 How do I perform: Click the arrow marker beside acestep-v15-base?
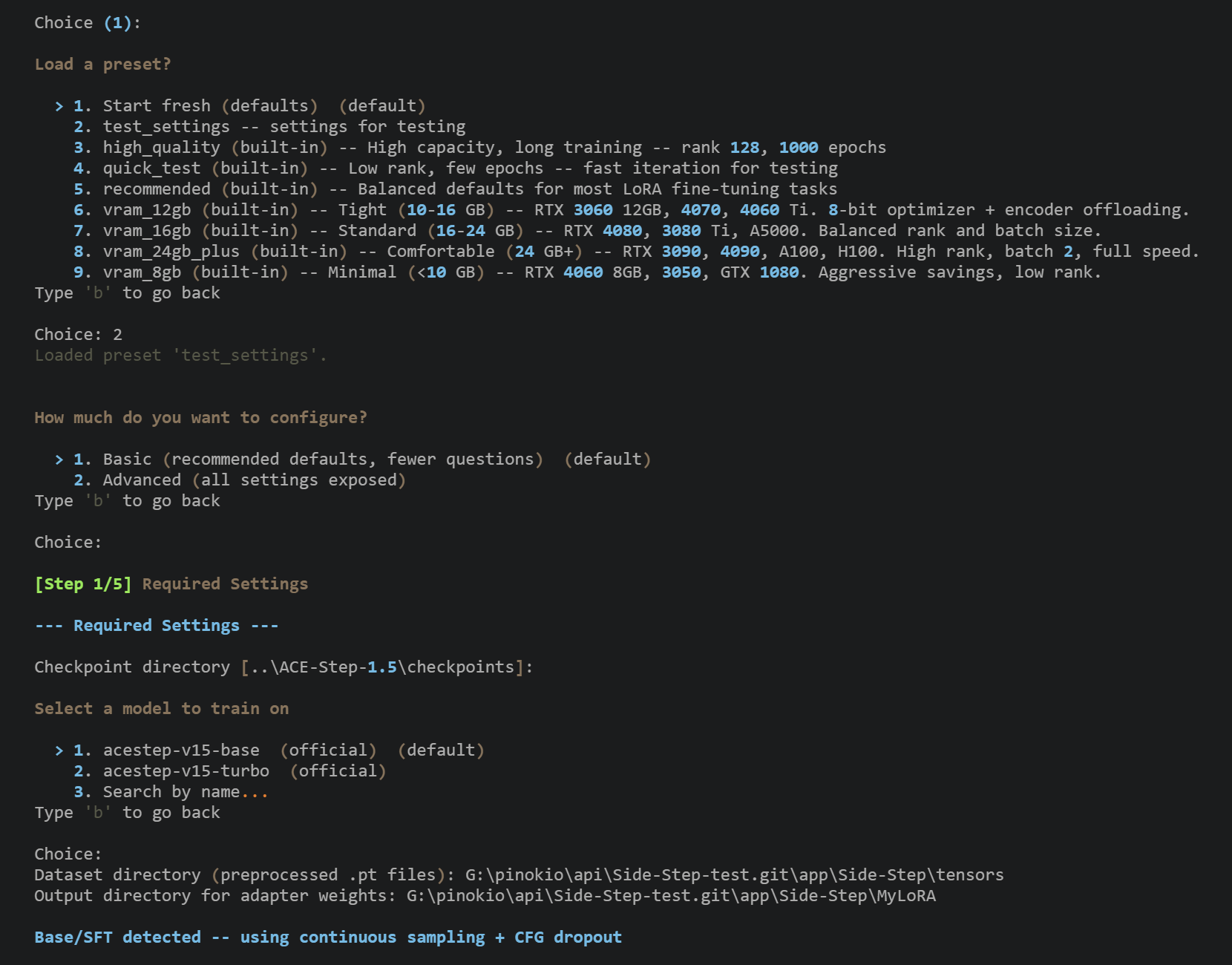(x=59, y=750)
